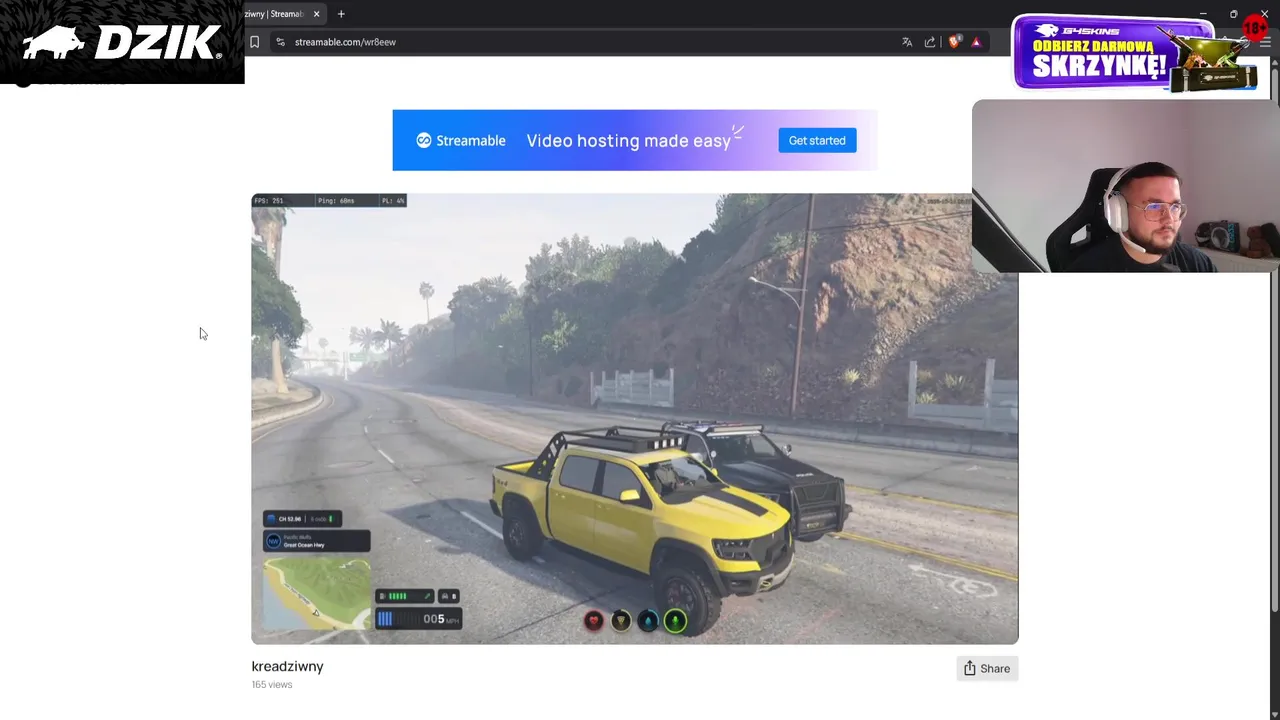
Task: Open the Brave Rewards triangle icon
Action: click(976, 42)
